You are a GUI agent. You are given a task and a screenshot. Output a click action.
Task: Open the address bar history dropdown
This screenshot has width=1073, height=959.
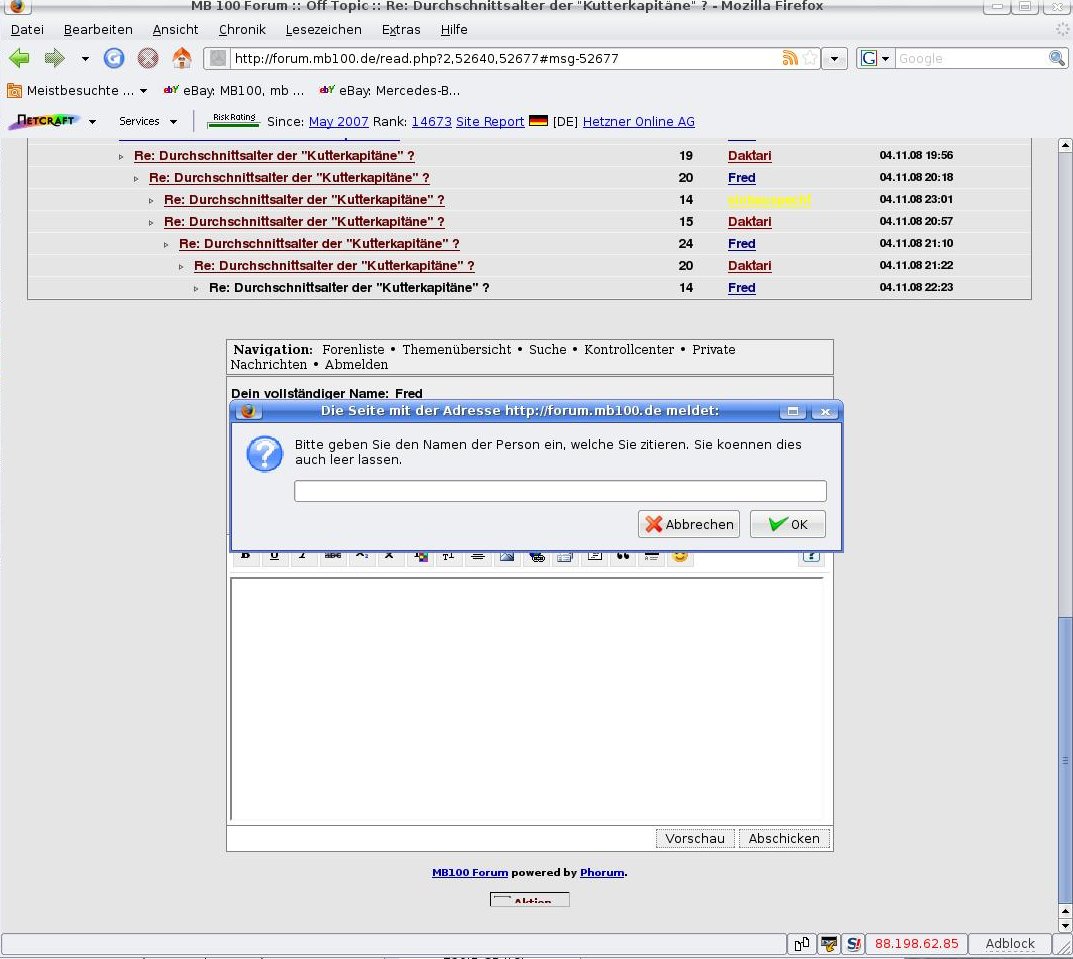point(836,58)
